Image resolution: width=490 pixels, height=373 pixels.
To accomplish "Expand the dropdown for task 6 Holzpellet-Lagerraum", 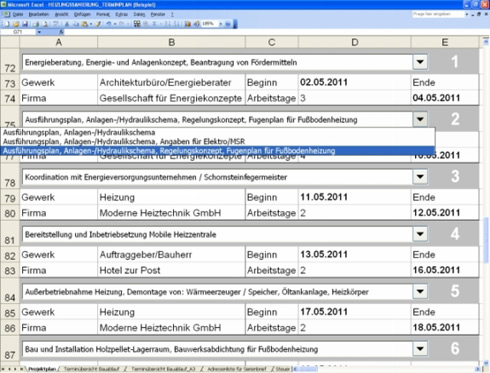I will coord(420,349).
